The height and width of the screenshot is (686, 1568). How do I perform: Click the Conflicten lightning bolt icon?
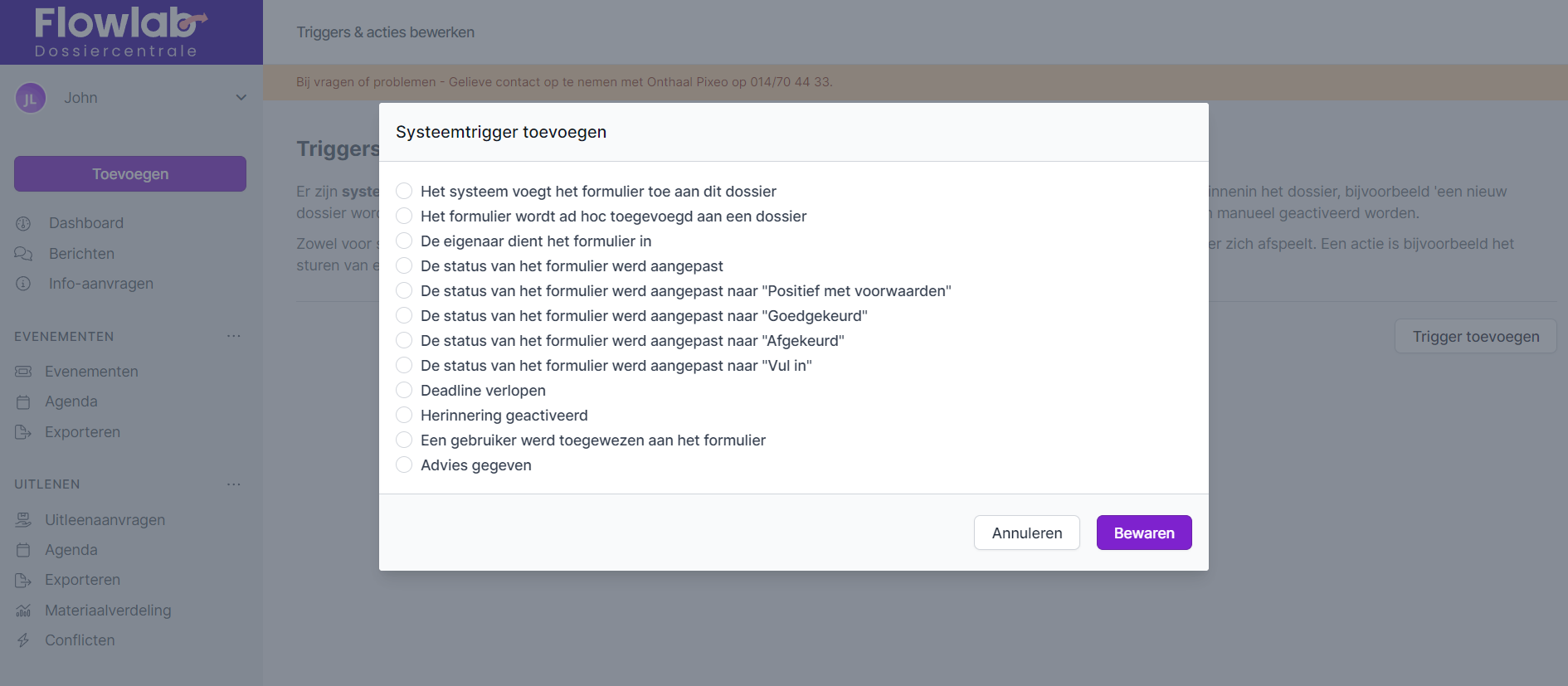pyautogui.click(x=23, y=640)
